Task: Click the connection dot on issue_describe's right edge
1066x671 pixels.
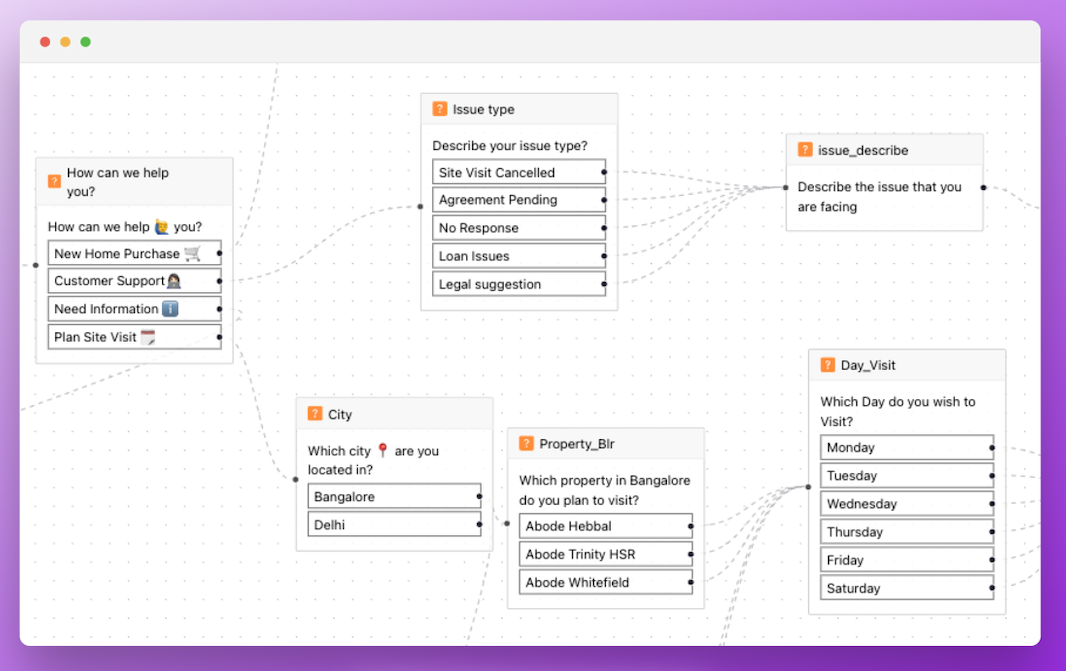Action: (982, 185)
